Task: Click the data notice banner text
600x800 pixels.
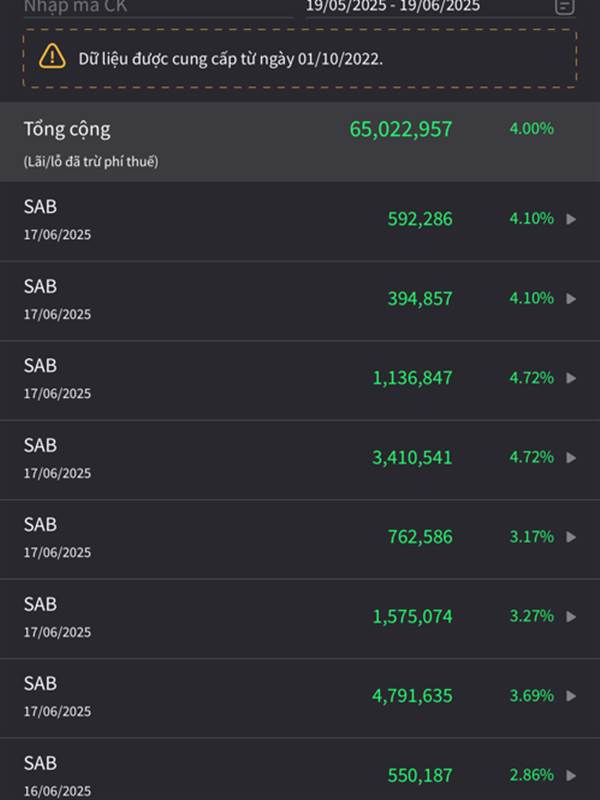Action: tap(231, 58)
